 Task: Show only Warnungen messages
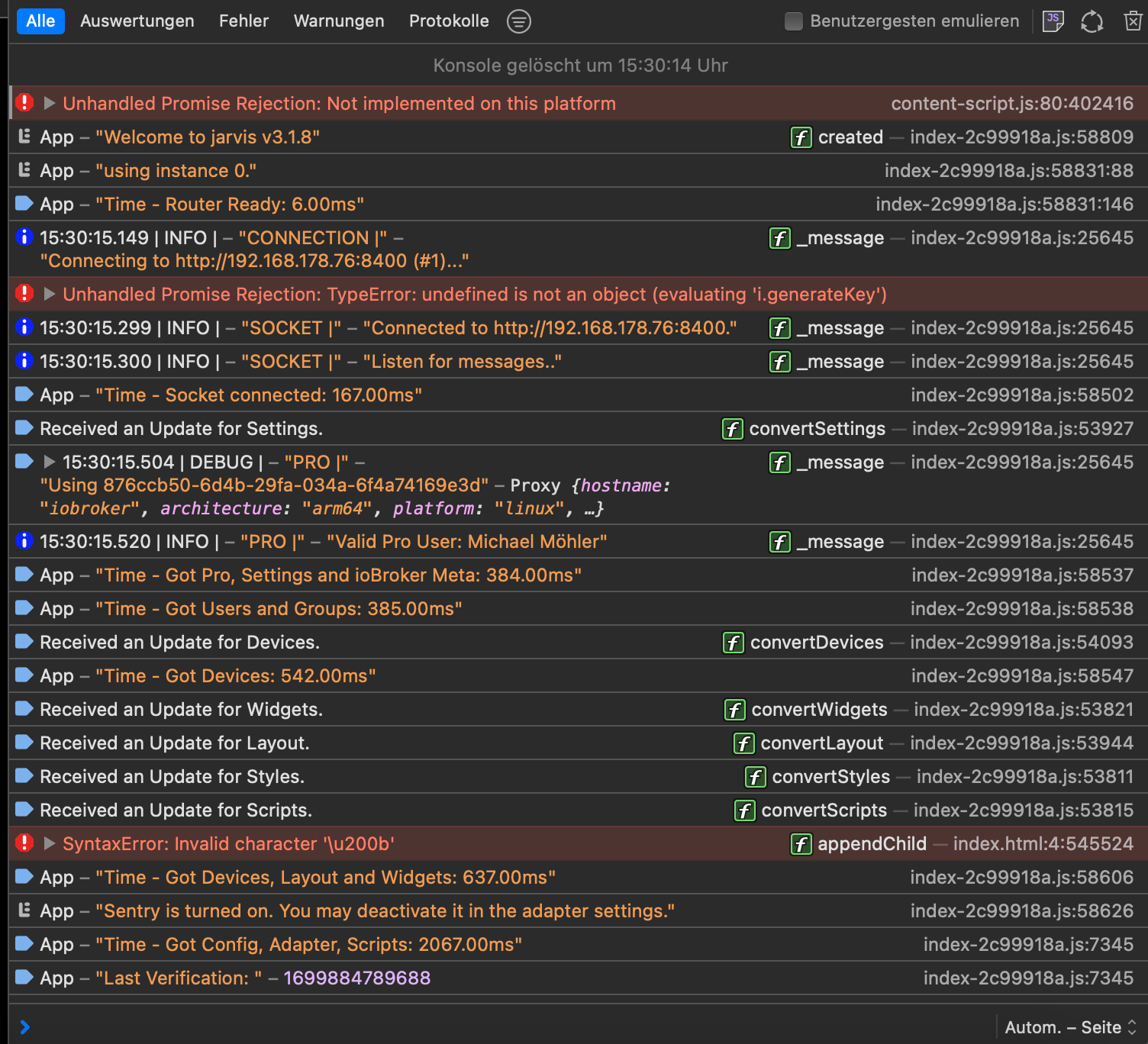tap(339, 21)
